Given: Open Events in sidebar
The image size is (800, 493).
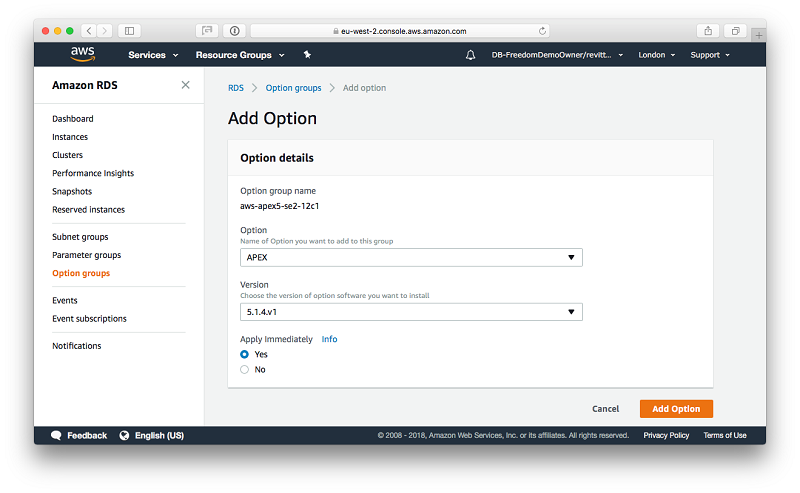Looking at the screenshot, I should [x=65, y=300].
